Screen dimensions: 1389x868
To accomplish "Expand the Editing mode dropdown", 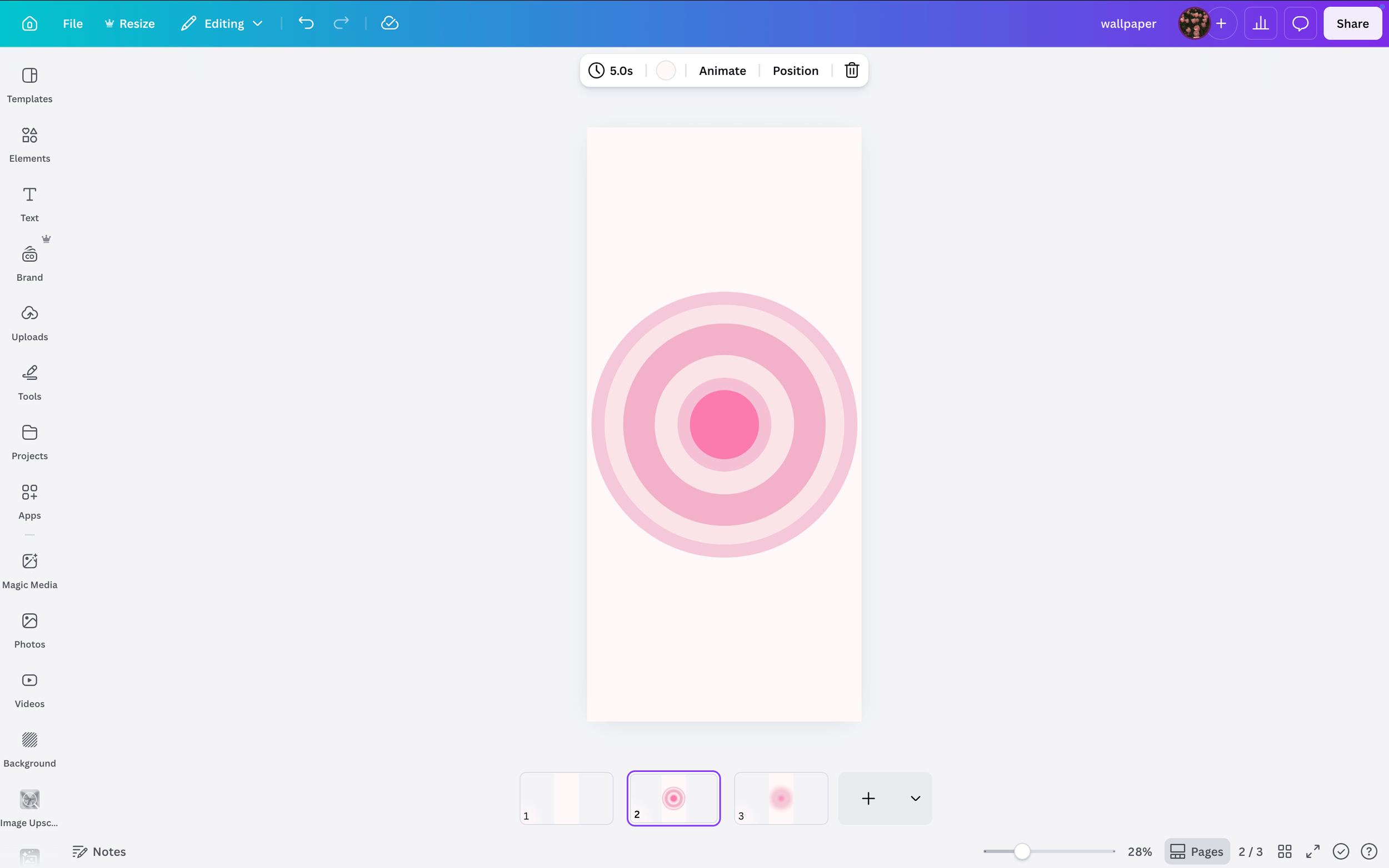I will pos(258,23).
